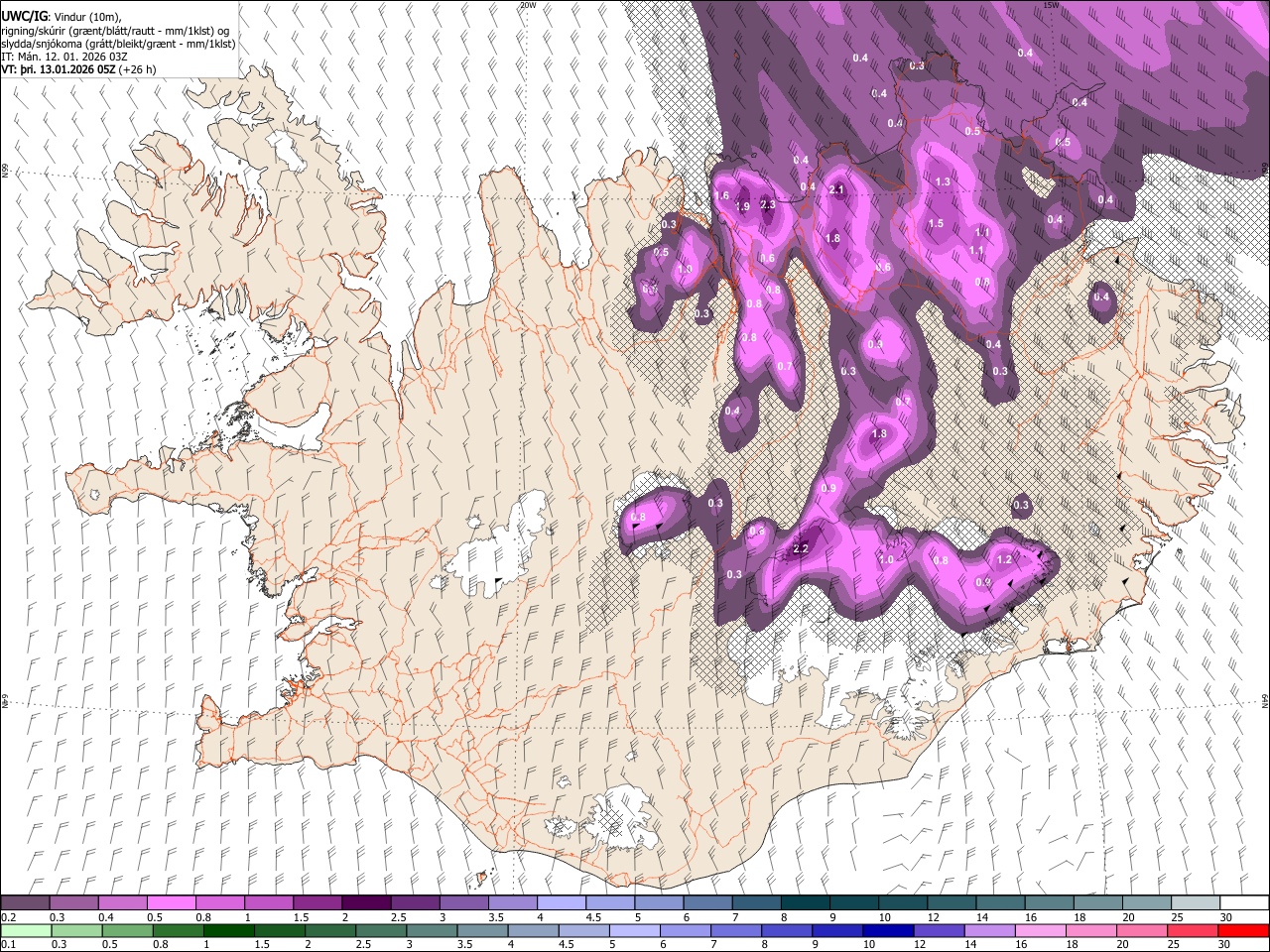Click the 2.3 precipitation value on the map

point(767,204)
